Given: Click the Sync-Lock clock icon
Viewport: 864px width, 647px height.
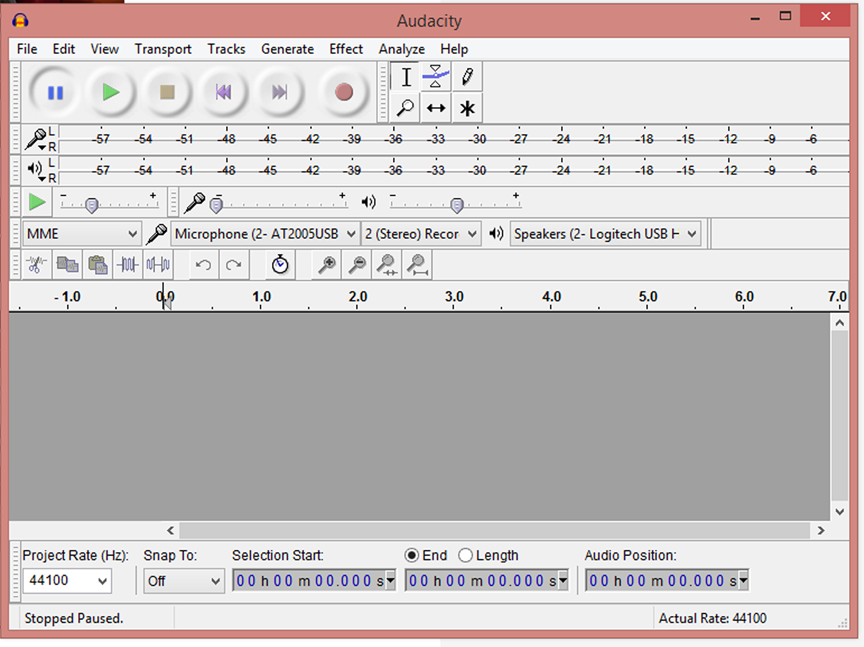Looking at the screenshot, I should click(x=280, y=265).
